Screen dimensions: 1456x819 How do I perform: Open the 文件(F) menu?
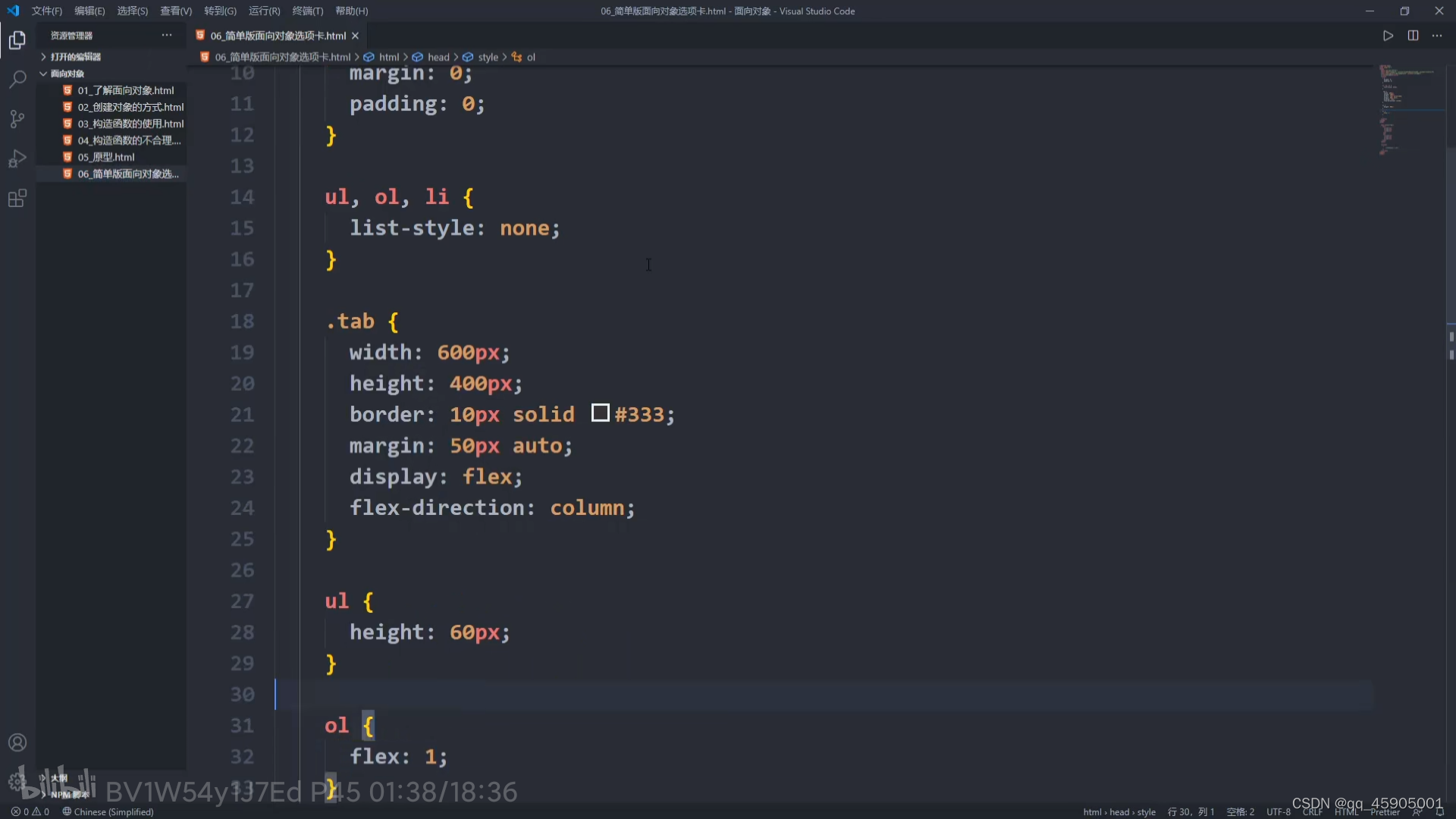46,11
